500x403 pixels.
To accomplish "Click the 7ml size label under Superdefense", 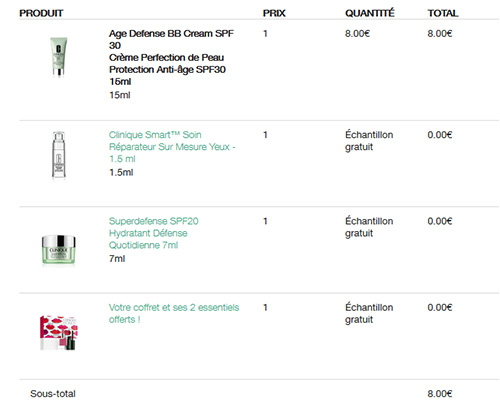I will [x=117, y=259].
